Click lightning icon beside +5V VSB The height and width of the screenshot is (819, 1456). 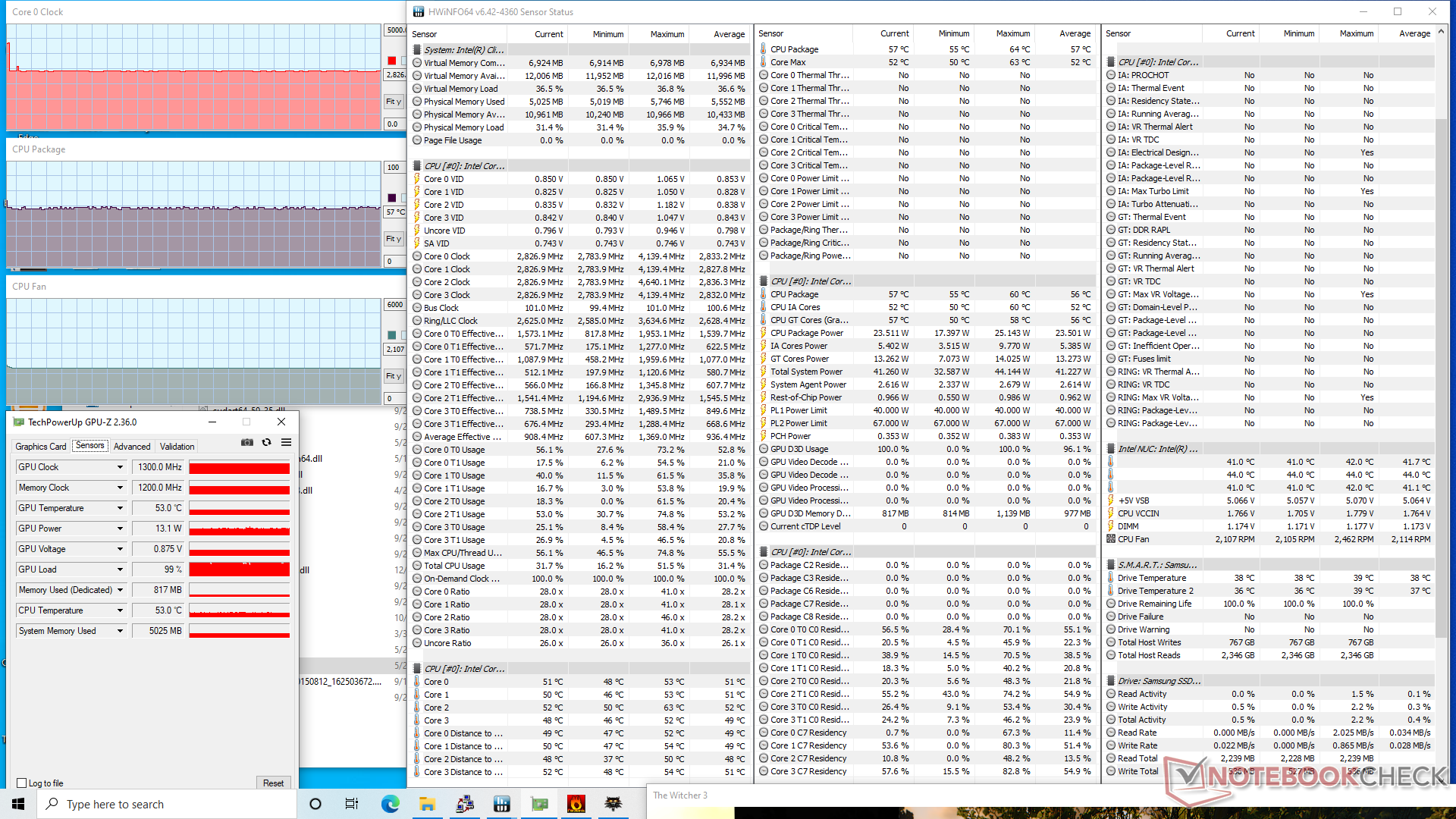pyautogui.click(x=1111, y=500)
